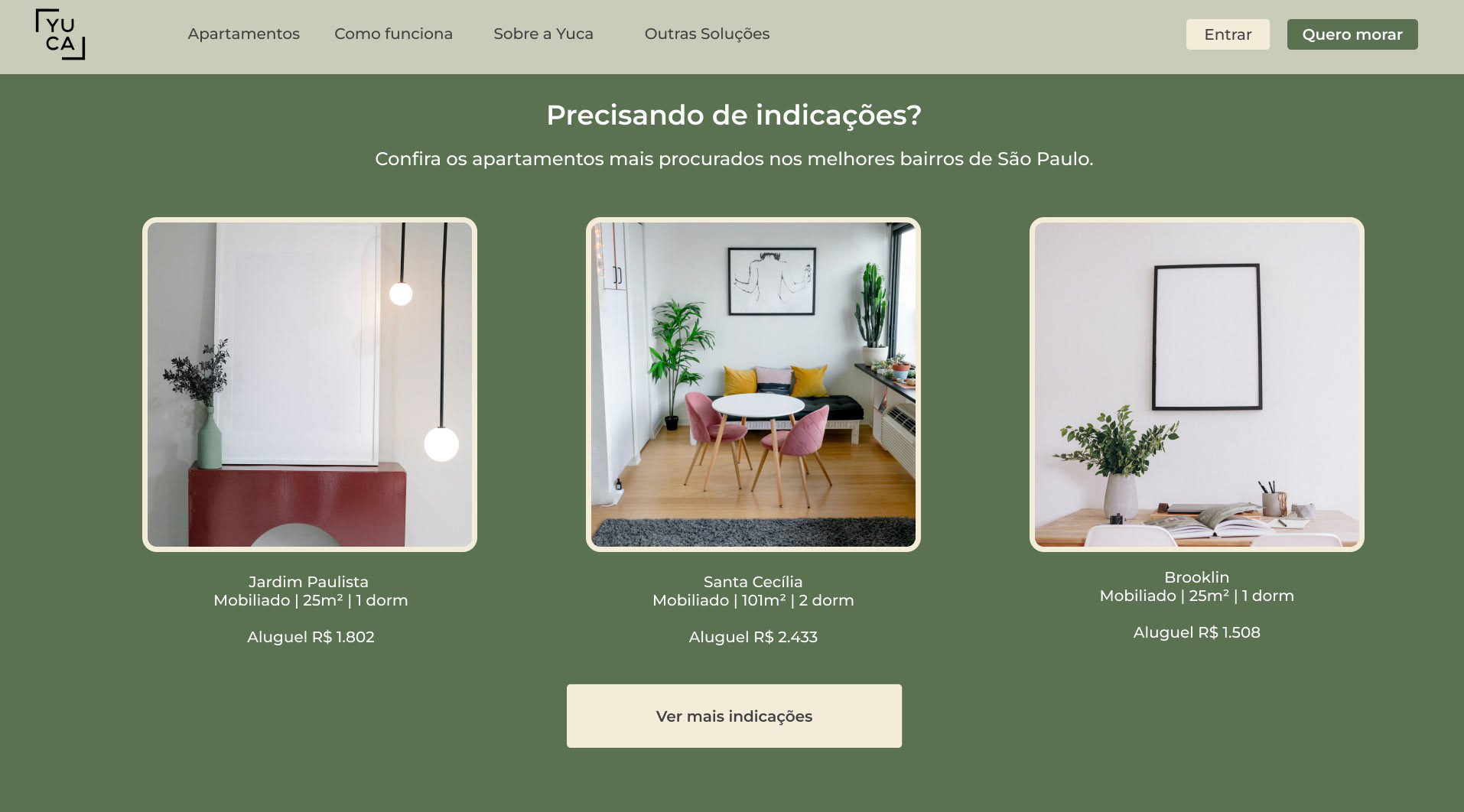Click the Quero morar button
1464x812 pixels.
point(1352,34)
